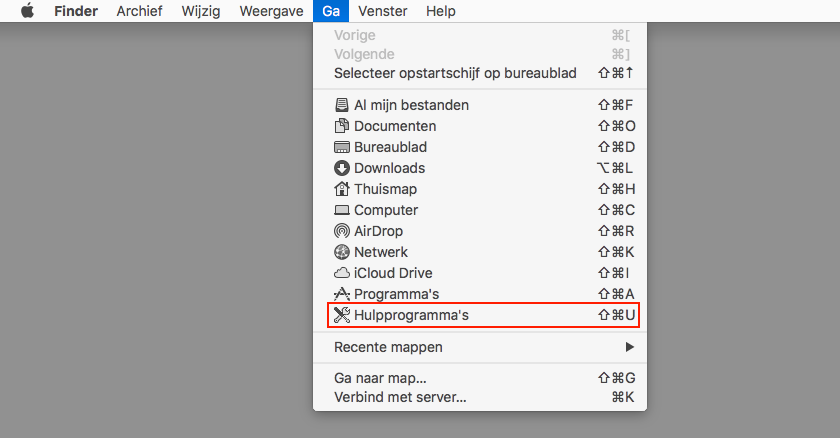Open the Help menu
This screenshot has width=840, height=438.
click(x=441, y=11)
